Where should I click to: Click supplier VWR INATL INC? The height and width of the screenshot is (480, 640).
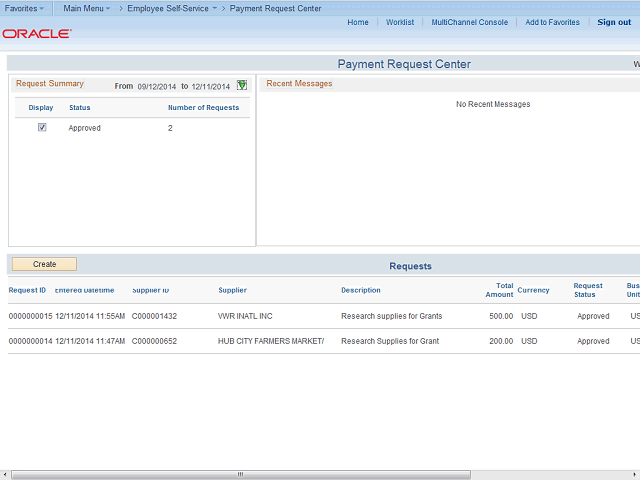coord(245,316)
